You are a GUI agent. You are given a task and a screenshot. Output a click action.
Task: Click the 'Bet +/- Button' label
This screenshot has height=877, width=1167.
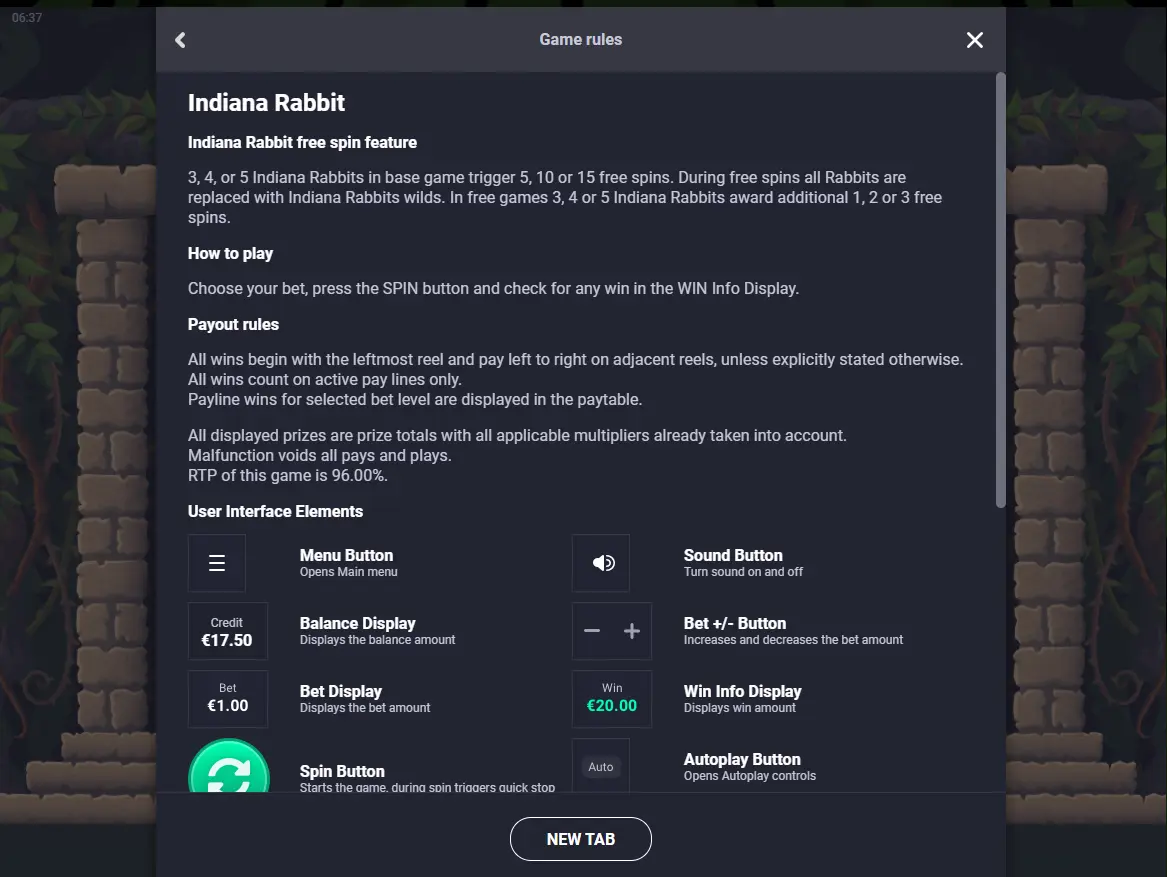point(735,623)
